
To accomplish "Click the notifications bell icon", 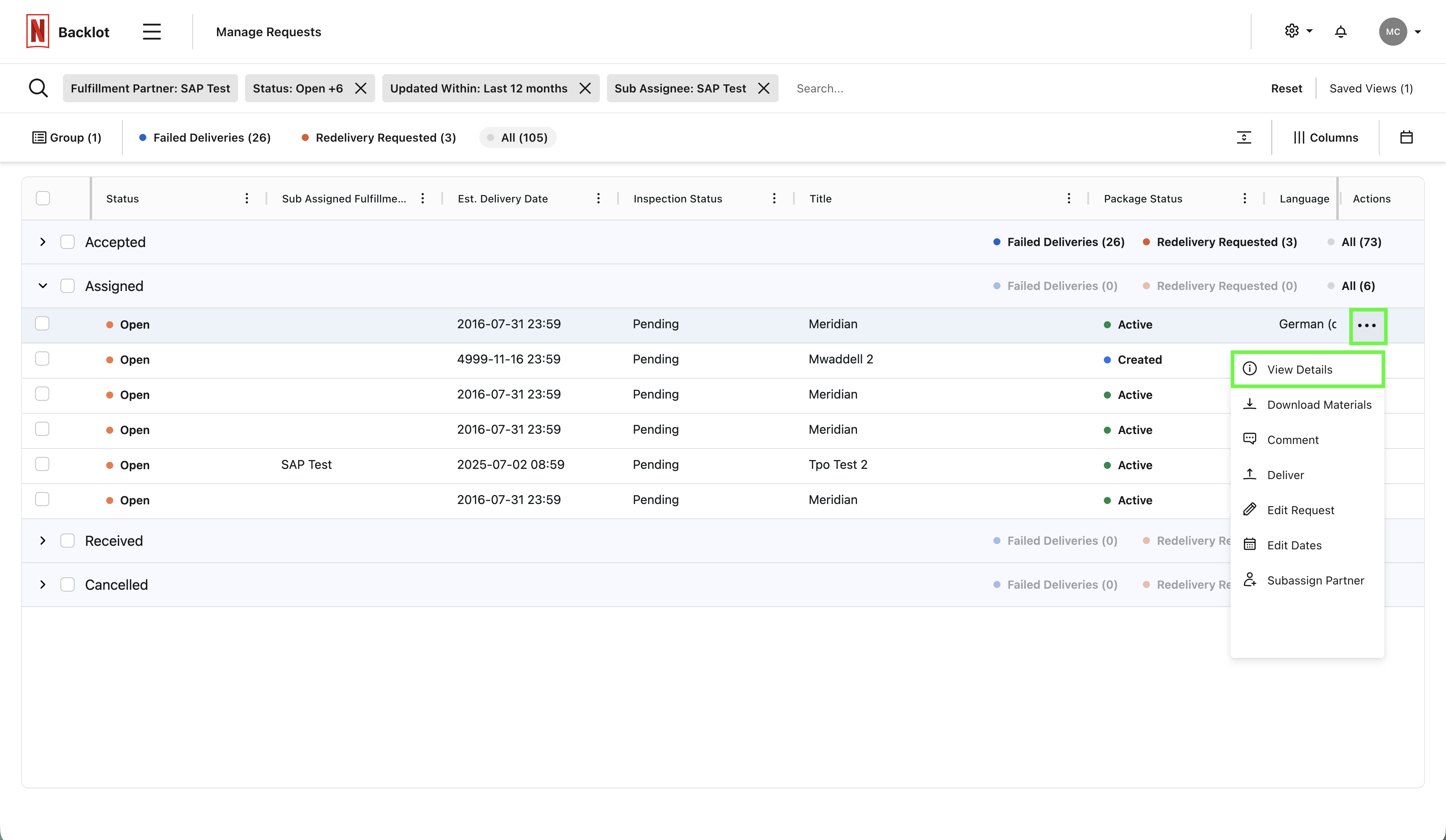I will [x=1341, y=32].
